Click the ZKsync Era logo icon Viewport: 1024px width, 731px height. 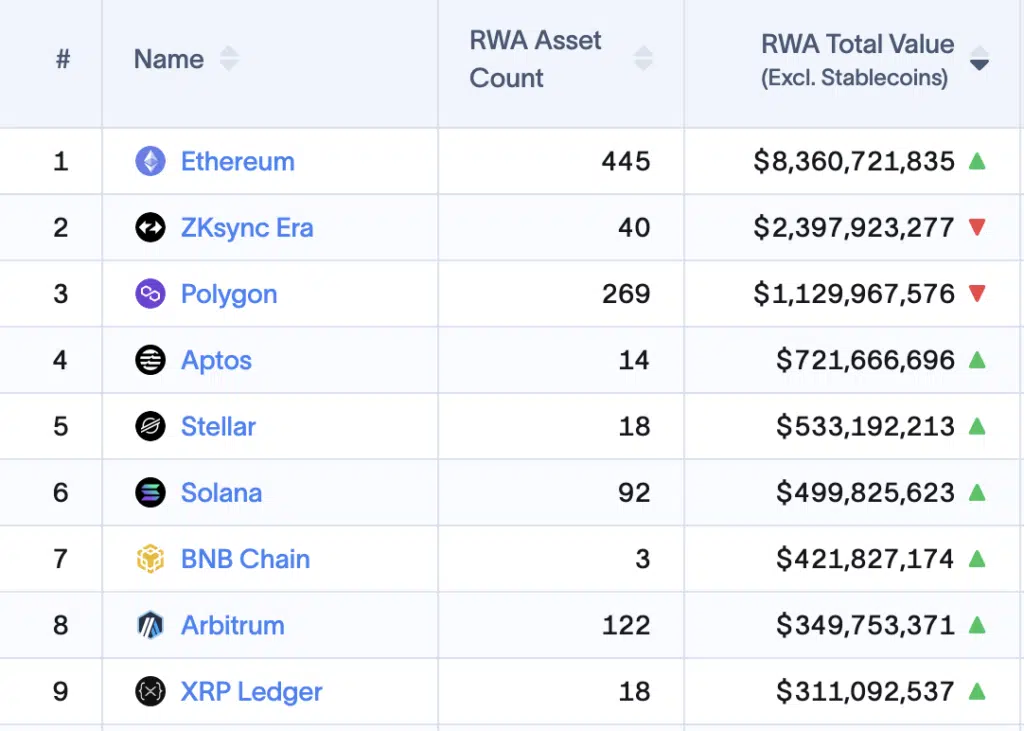tap(150, 228)
